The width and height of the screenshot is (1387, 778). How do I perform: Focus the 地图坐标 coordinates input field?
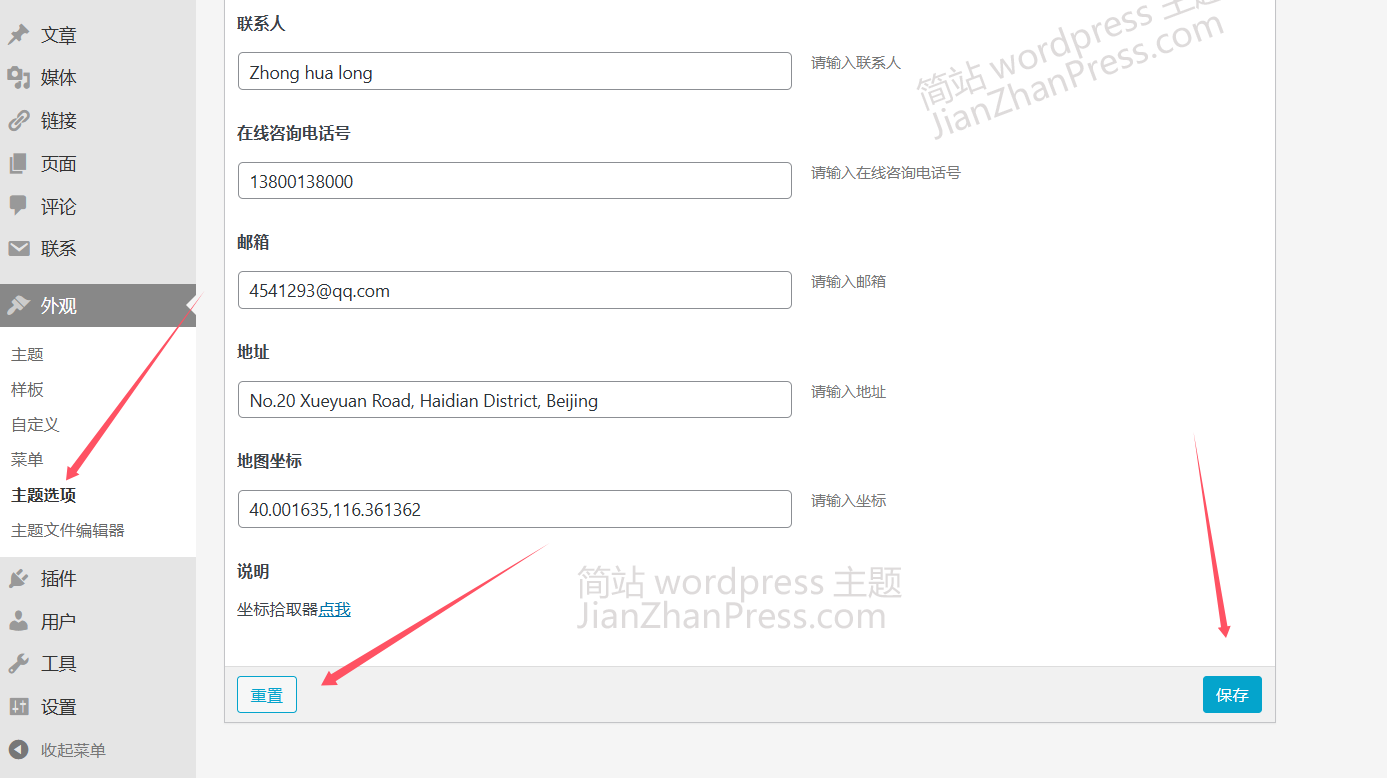point(514,510)
